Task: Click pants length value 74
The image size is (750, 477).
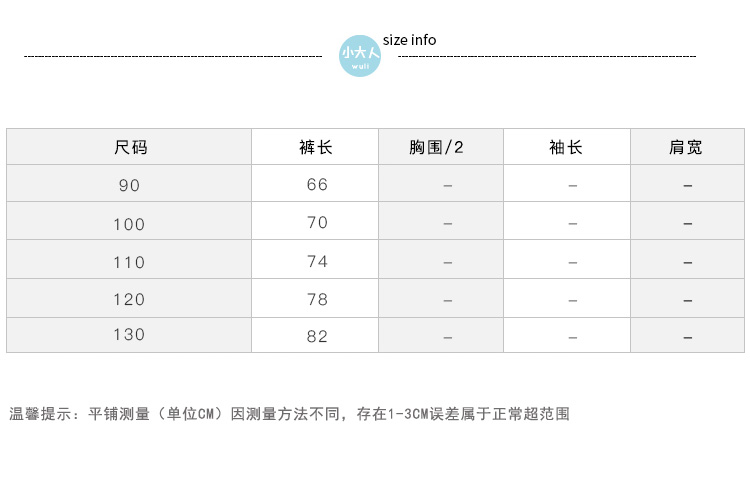Action: [317, 261]
